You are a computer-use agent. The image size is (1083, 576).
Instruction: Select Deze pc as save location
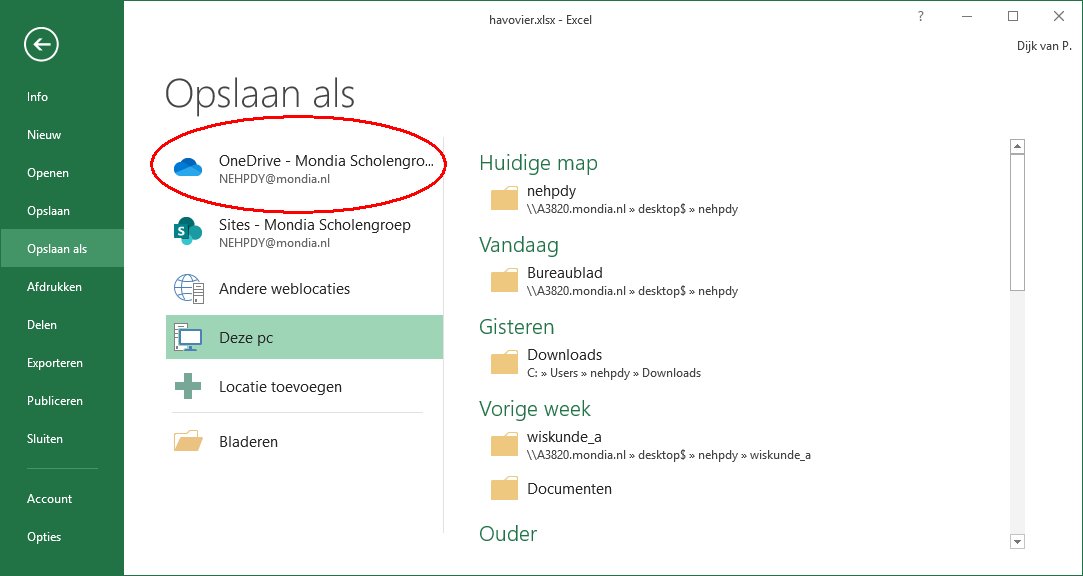point(305,338)
